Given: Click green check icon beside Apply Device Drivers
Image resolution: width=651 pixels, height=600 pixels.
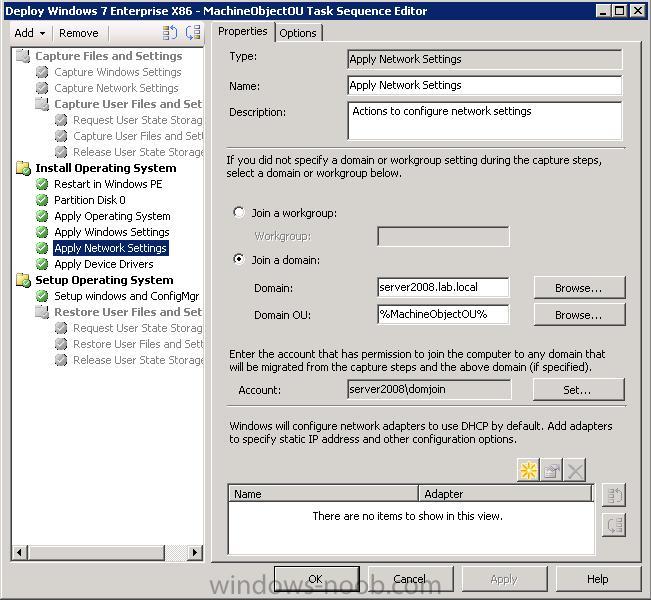Looking at the screenshot, I should pyautogui.click(x=42, y=264).
